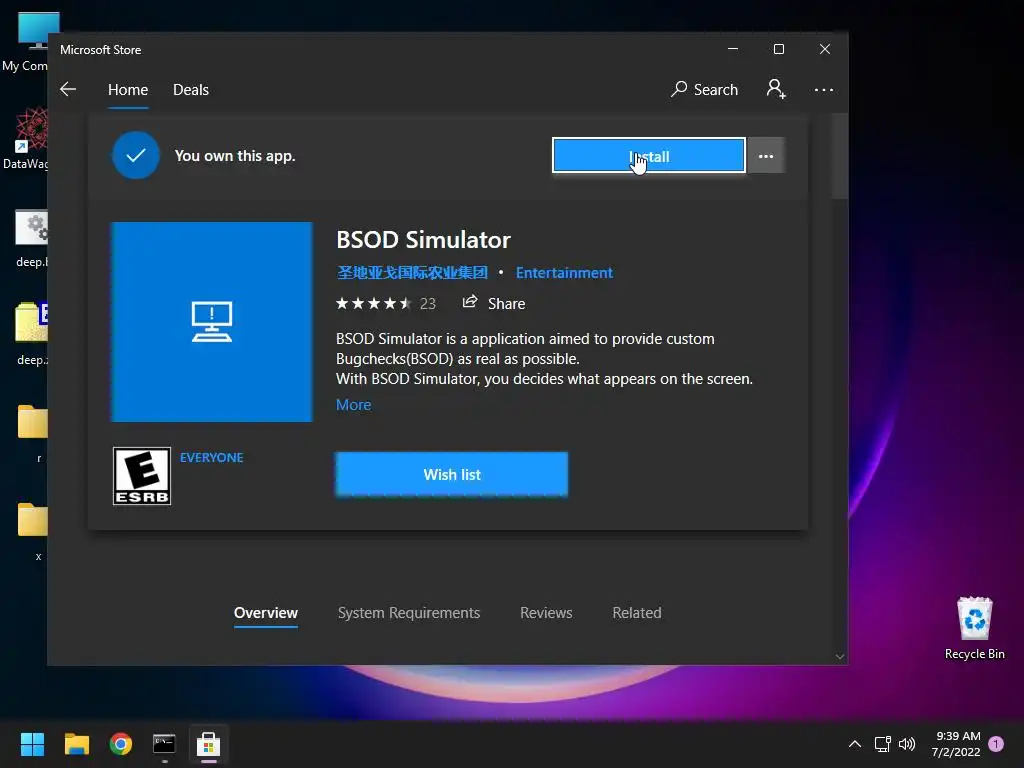Select the DataWag desktop shortcut
This screenshot has height=768, width=1024.
26,138
